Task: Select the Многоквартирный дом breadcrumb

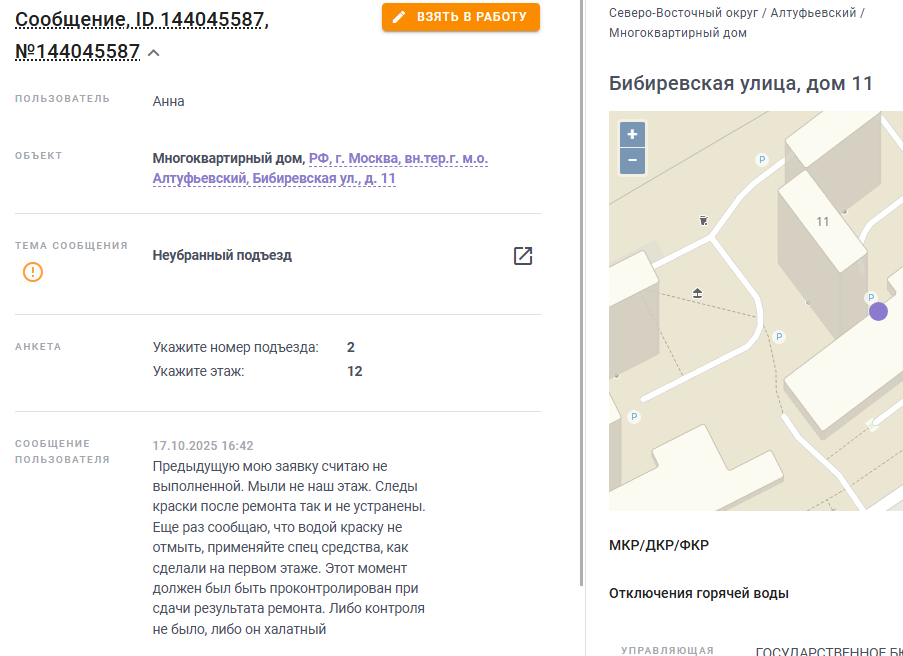Action: 678,33
